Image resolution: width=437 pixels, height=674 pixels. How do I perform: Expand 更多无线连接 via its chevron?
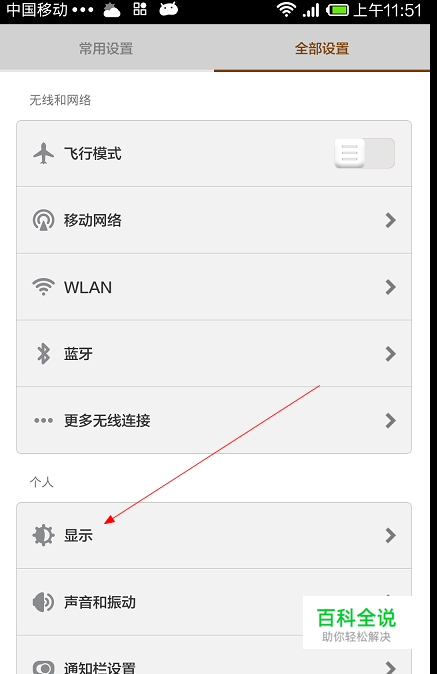pos(390,420)
